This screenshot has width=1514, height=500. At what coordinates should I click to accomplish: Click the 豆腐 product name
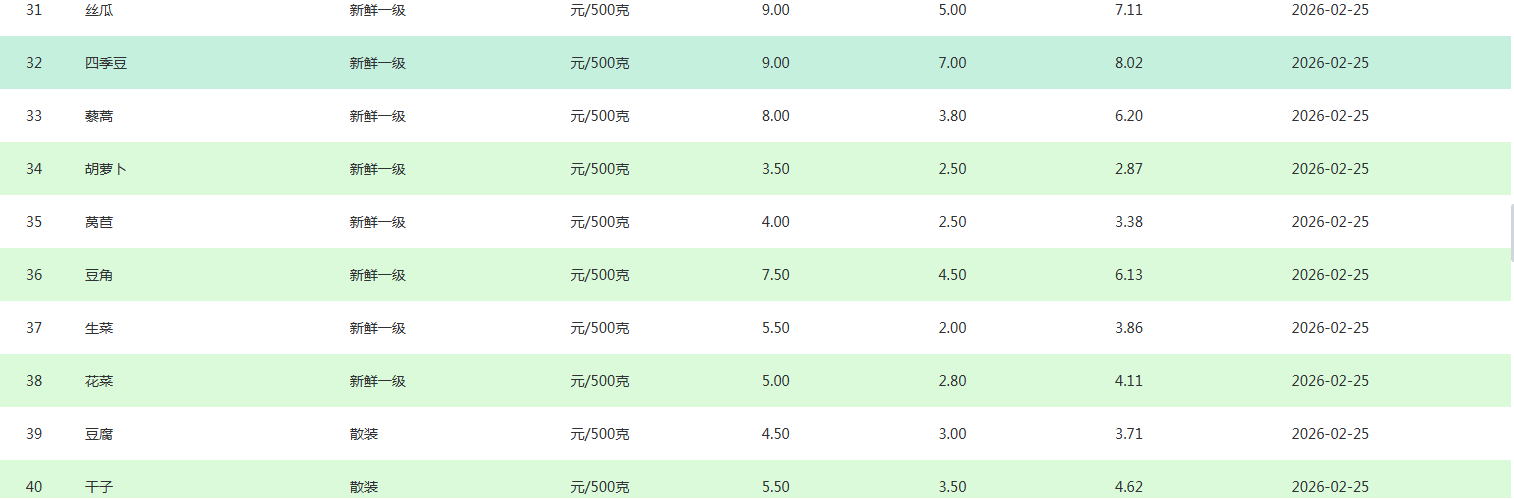click(x=99, y=434)
